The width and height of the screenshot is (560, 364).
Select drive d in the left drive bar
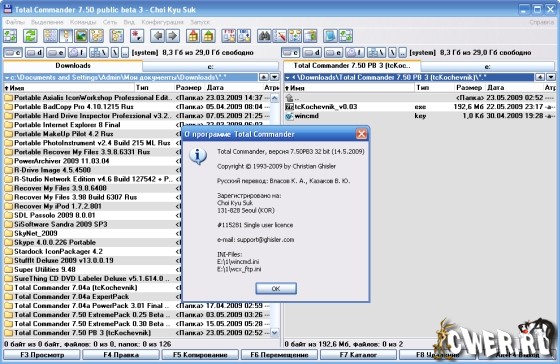point(35,53)
